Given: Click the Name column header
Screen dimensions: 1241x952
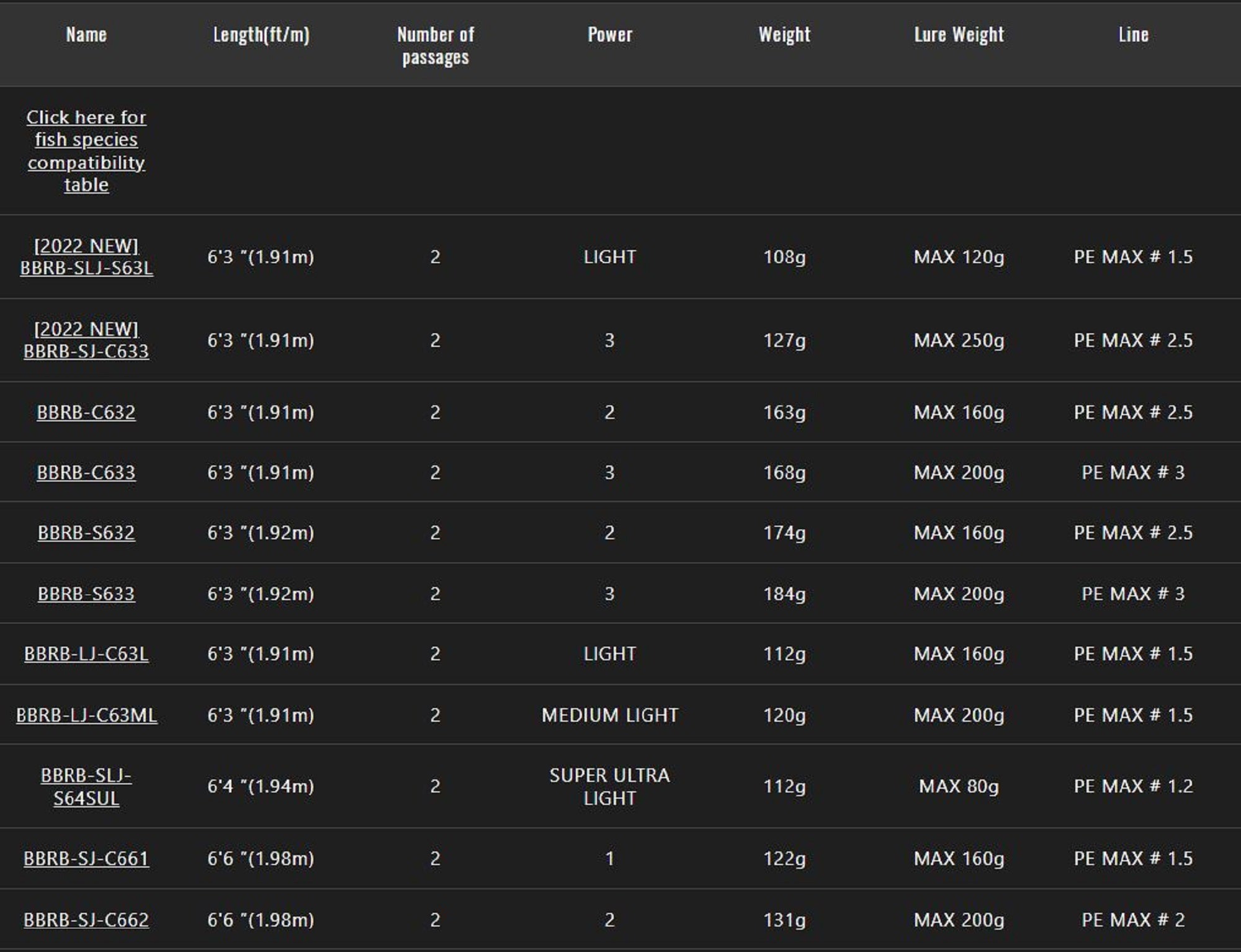Looking at the screenshot, I should pyautogui.click(x=86, y=35).
